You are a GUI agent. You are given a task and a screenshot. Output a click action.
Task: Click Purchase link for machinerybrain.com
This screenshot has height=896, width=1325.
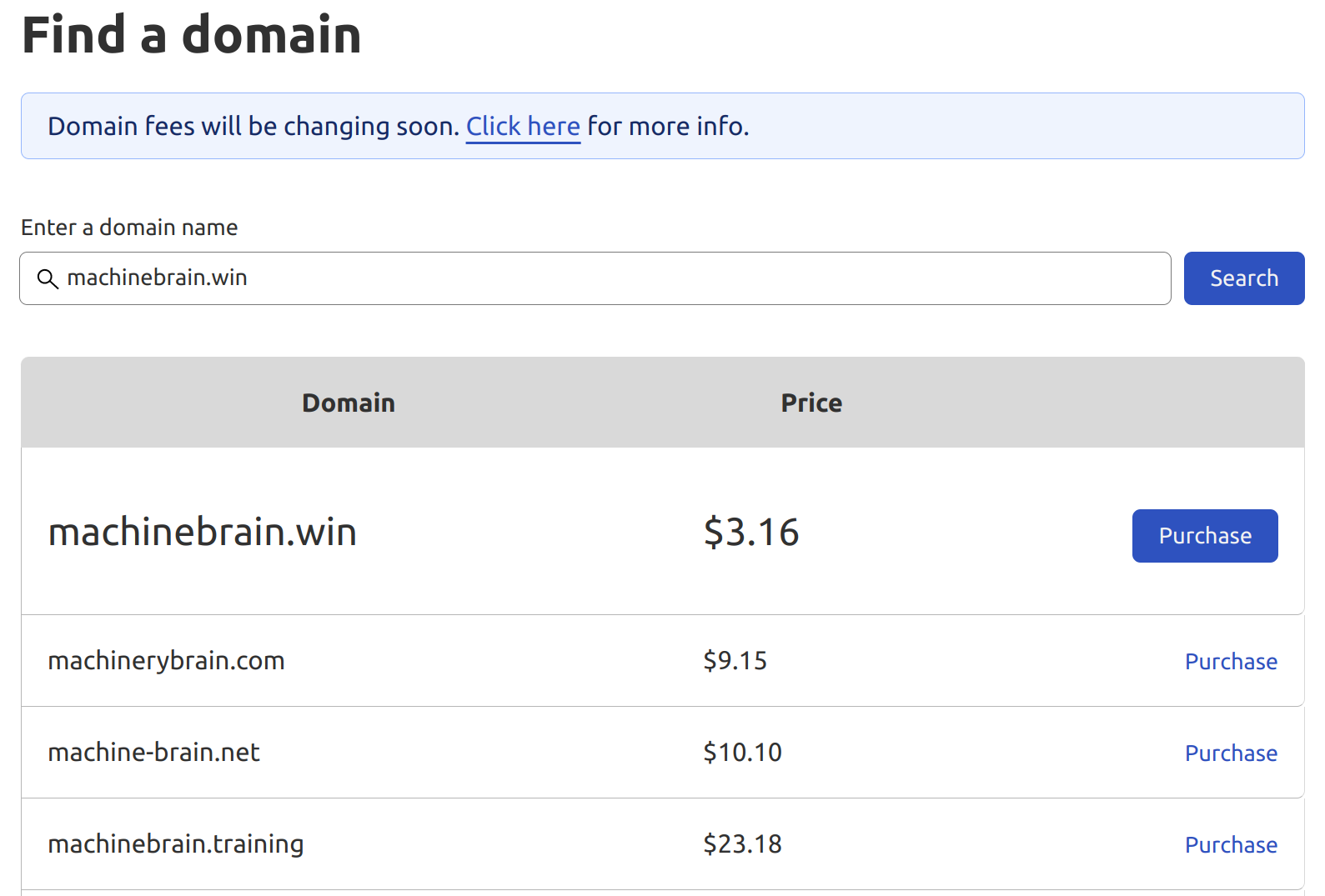[x=1231, y=662]
